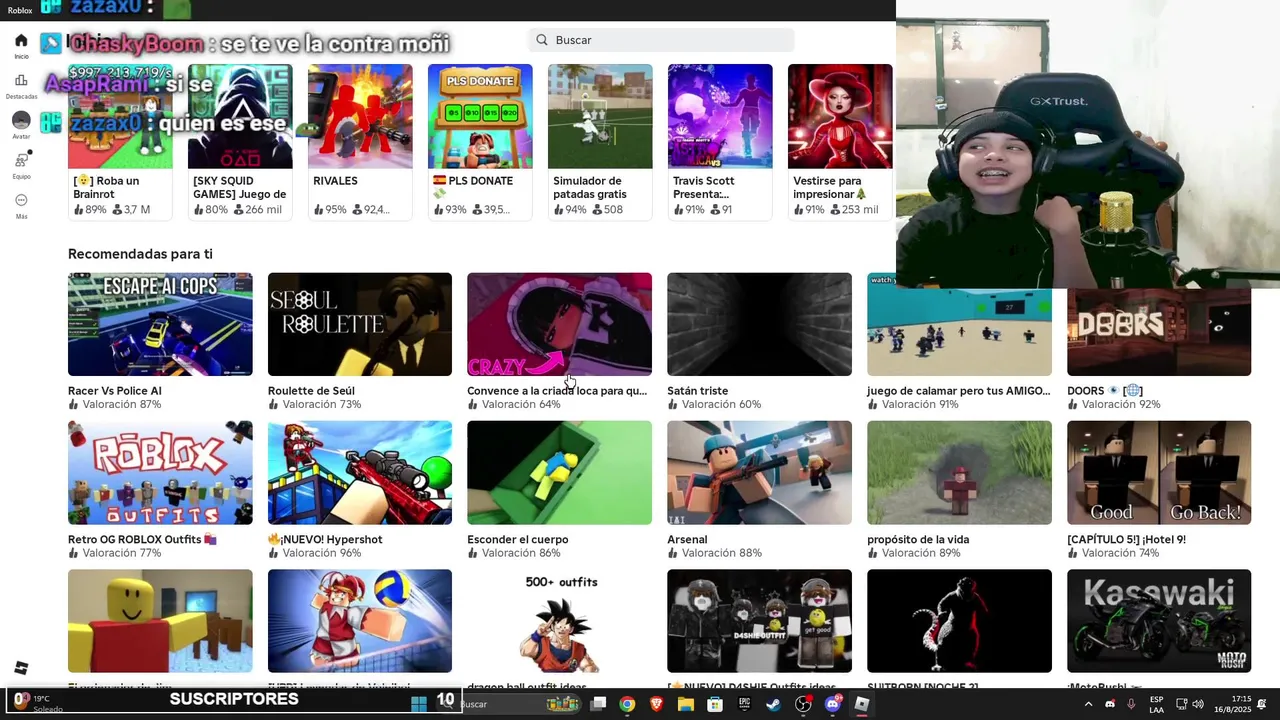Open Esconder el cuerpo thumbnail

tap(559, 472)
